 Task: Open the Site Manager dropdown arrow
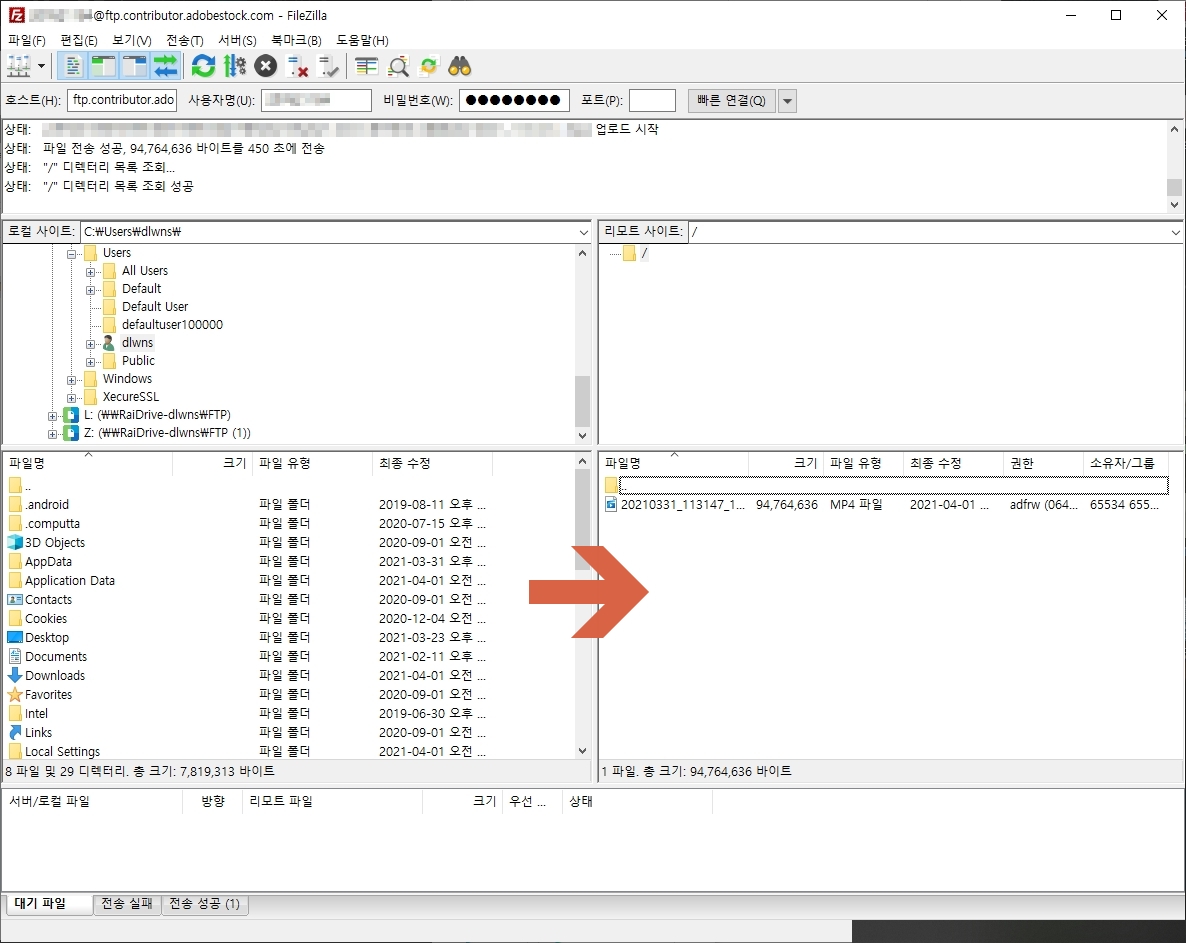[x=41, y=67]
